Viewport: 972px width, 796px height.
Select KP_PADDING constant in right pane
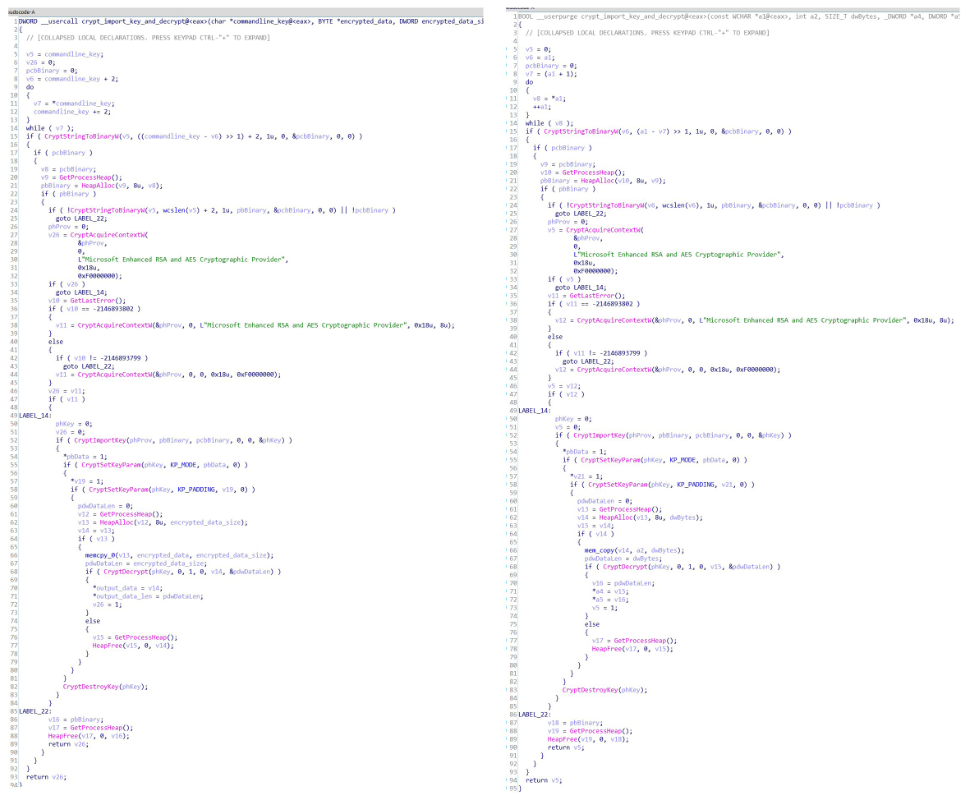point(694,485)
